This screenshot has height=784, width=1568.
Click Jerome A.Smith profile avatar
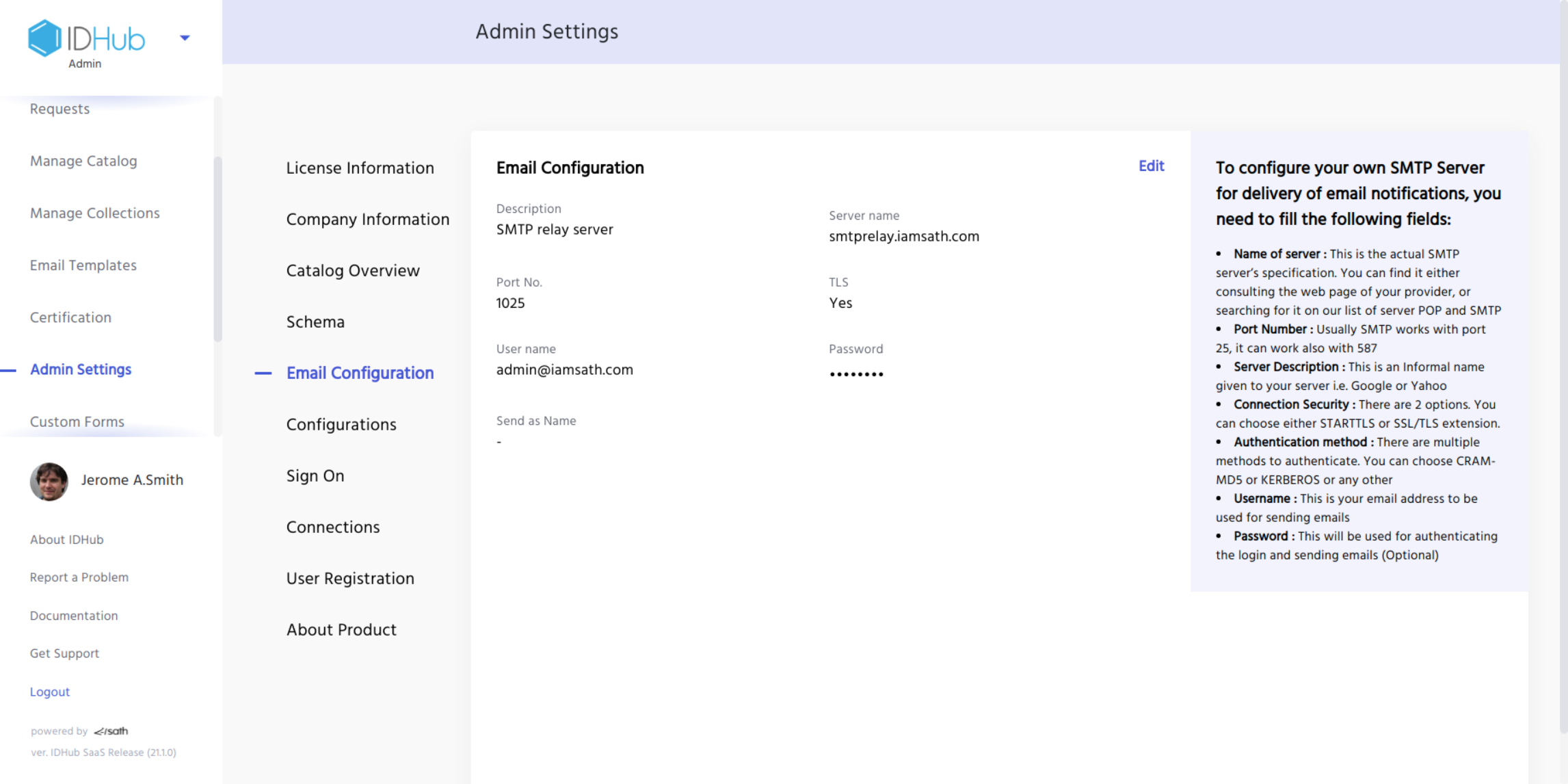pyautogui.click(x=49, y=482)
